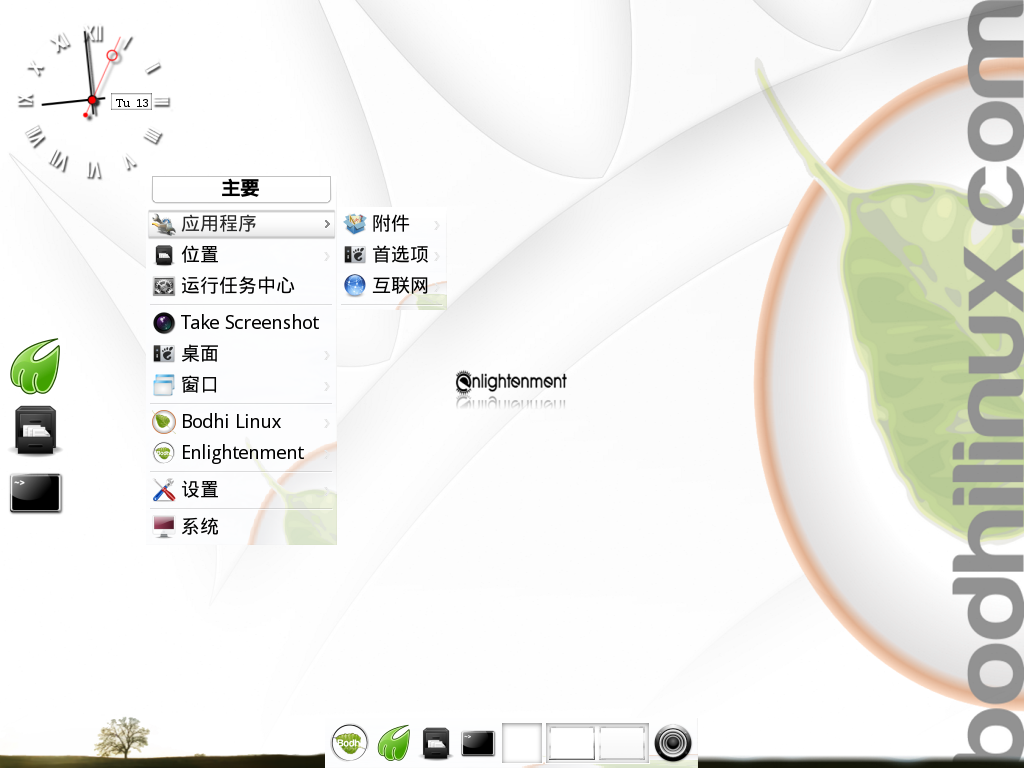Click the drive icon beside 位置

click(x=164, y=255)
